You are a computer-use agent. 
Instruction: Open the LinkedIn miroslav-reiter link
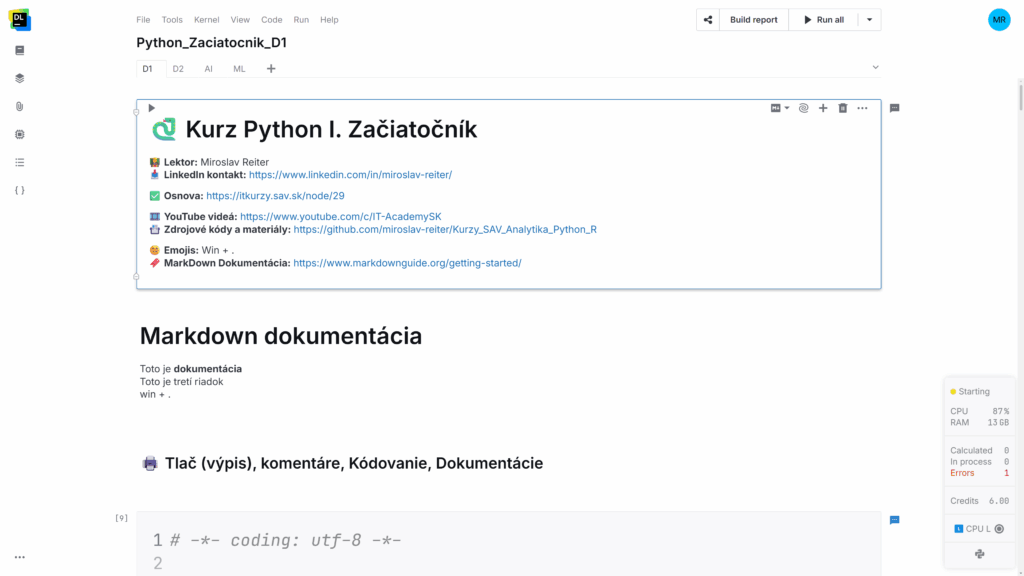(350, 175)
